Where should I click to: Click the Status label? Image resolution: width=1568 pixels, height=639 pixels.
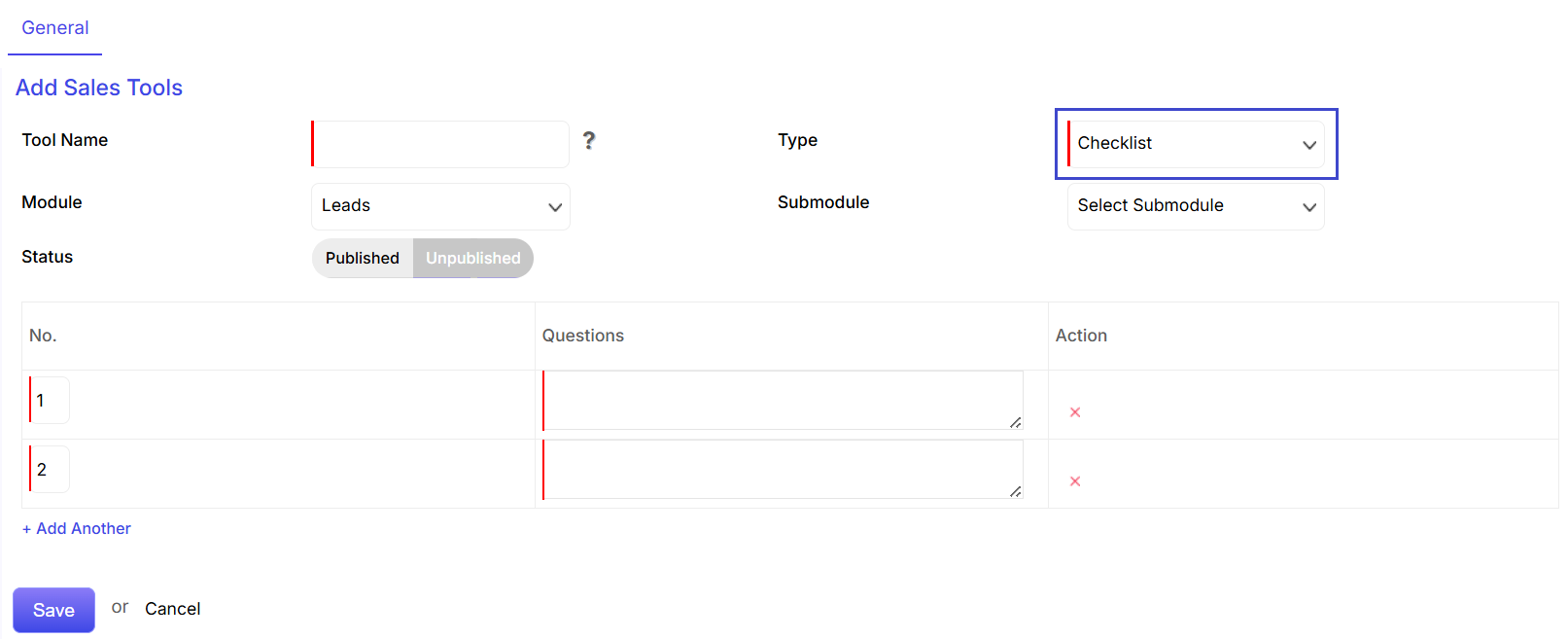tap(48, 257)
